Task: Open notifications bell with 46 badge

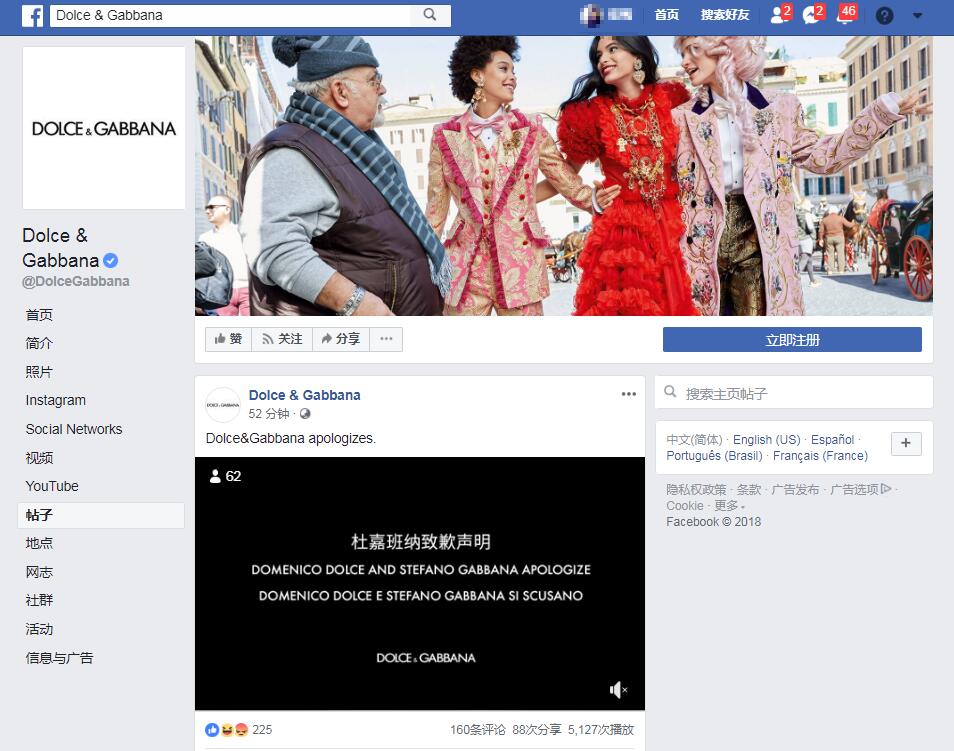Action: 846,14
